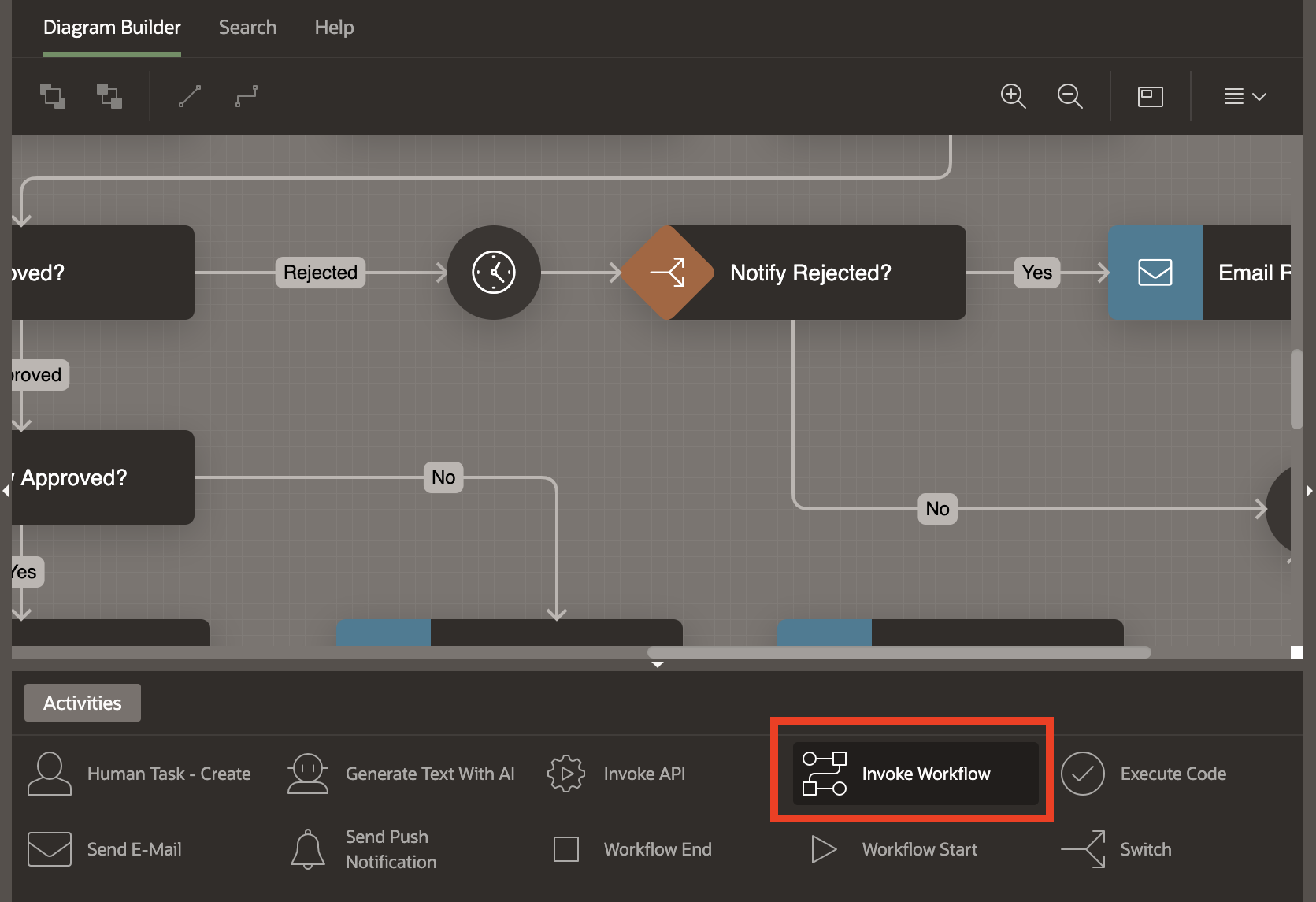Zoom in on the diagram
The height and width of the screenshot is (902, 1316).
[x=1013, y=96]
